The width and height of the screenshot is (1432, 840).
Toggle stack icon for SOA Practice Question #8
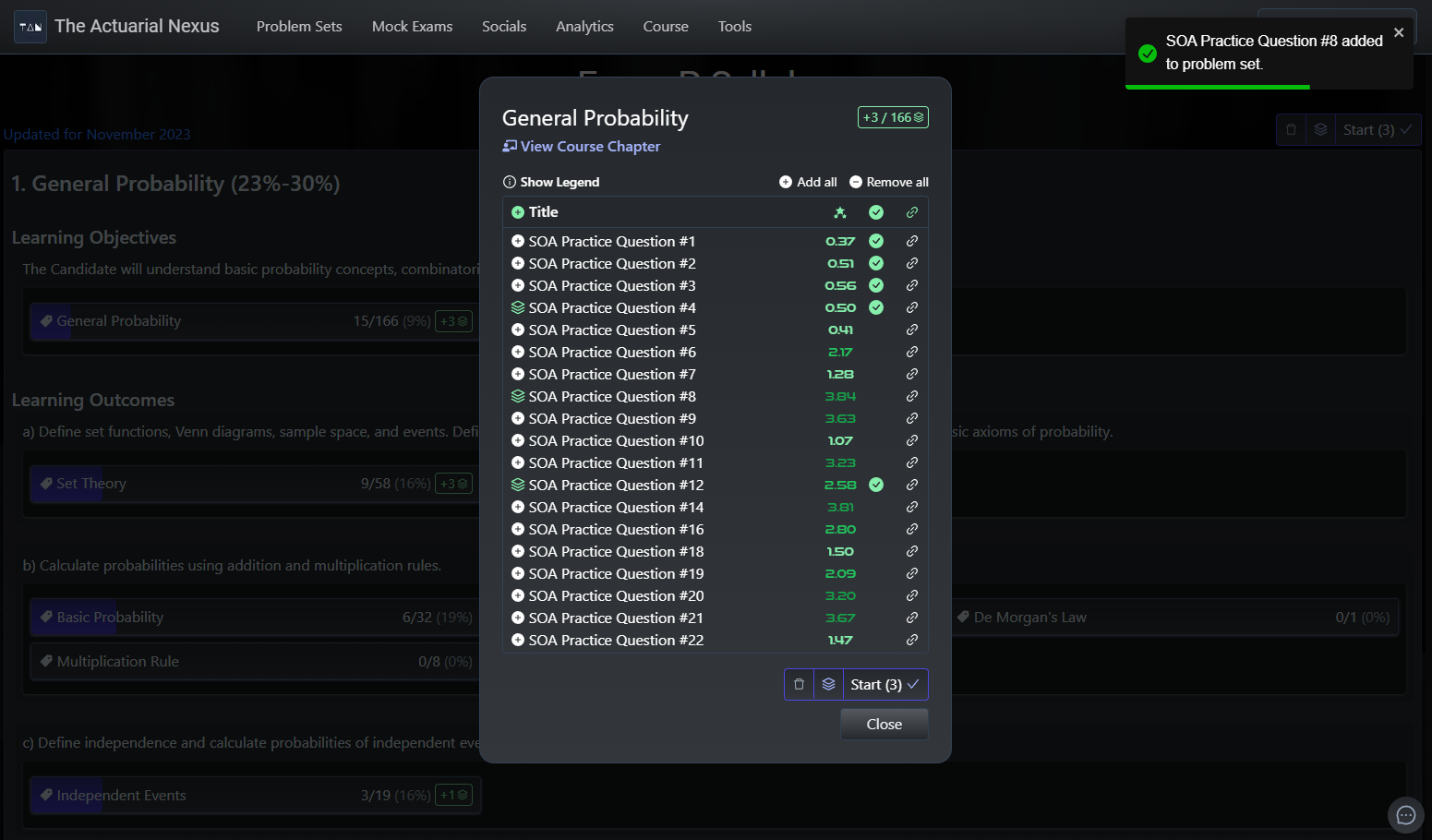[x=518, y=396]
